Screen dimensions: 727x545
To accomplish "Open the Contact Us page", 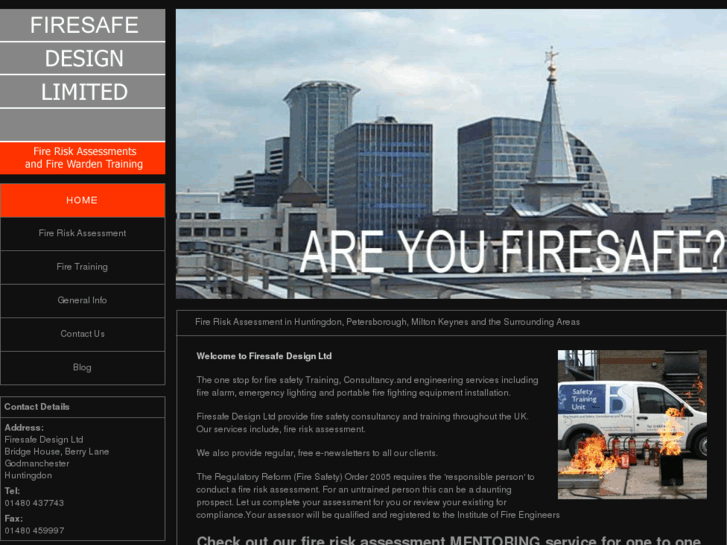I will (82, 334).
